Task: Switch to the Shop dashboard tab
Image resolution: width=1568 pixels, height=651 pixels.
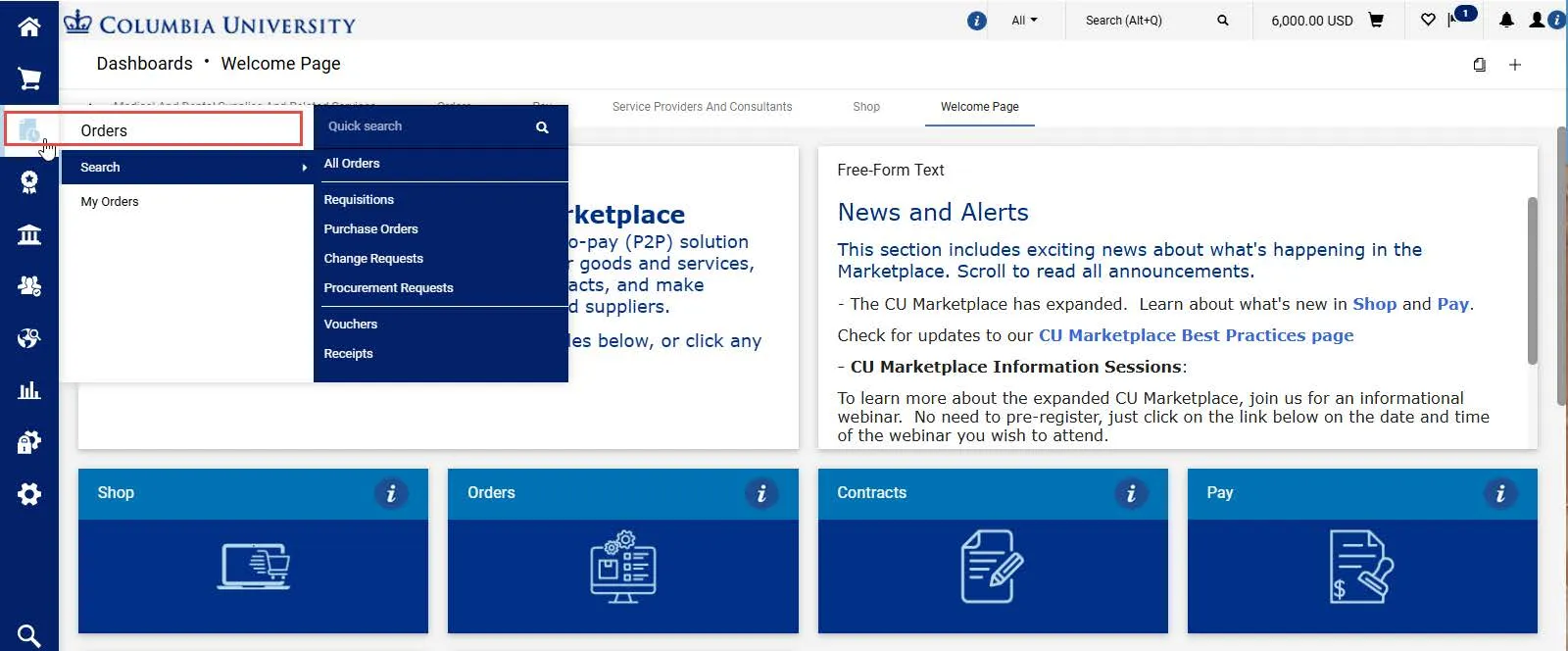Action: tap(866, 107)
